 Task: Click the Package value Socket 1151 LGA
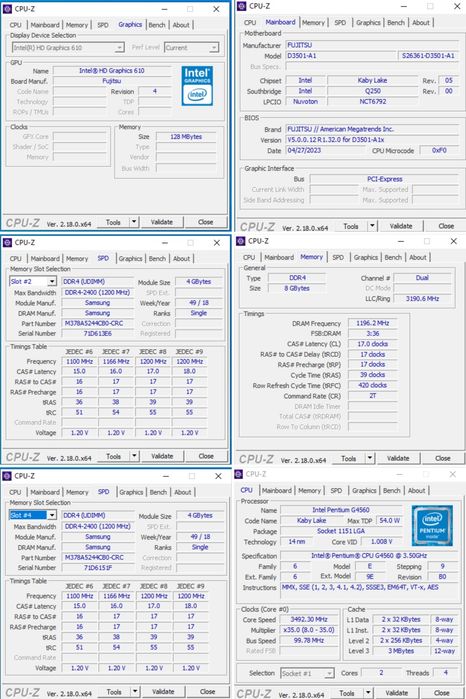pyautogui.click(x=341, y=531)
